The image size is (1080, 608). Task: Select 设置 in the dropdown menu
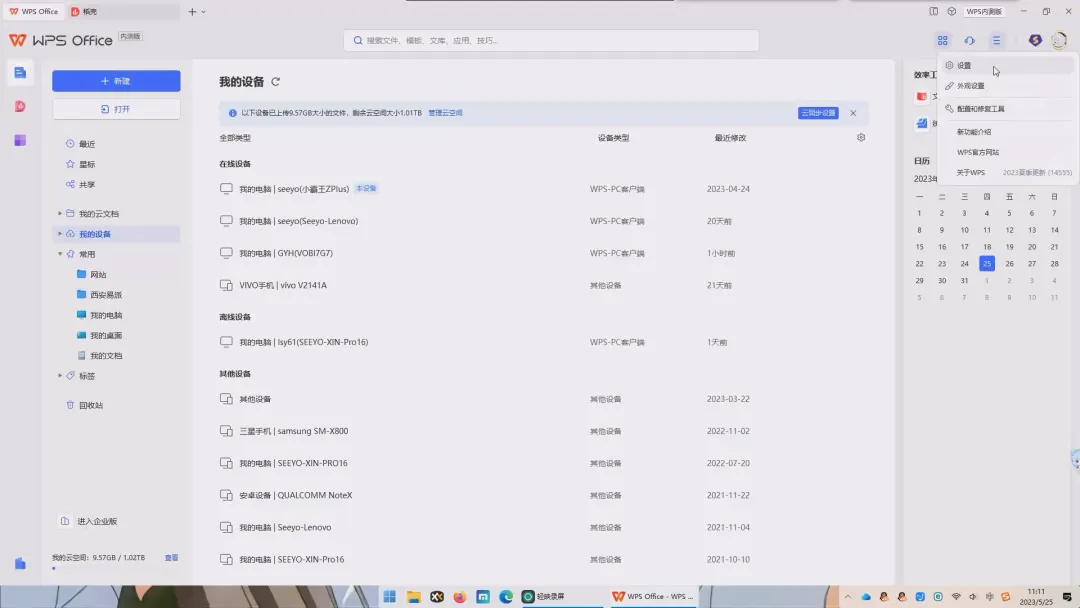(1006, 65)
